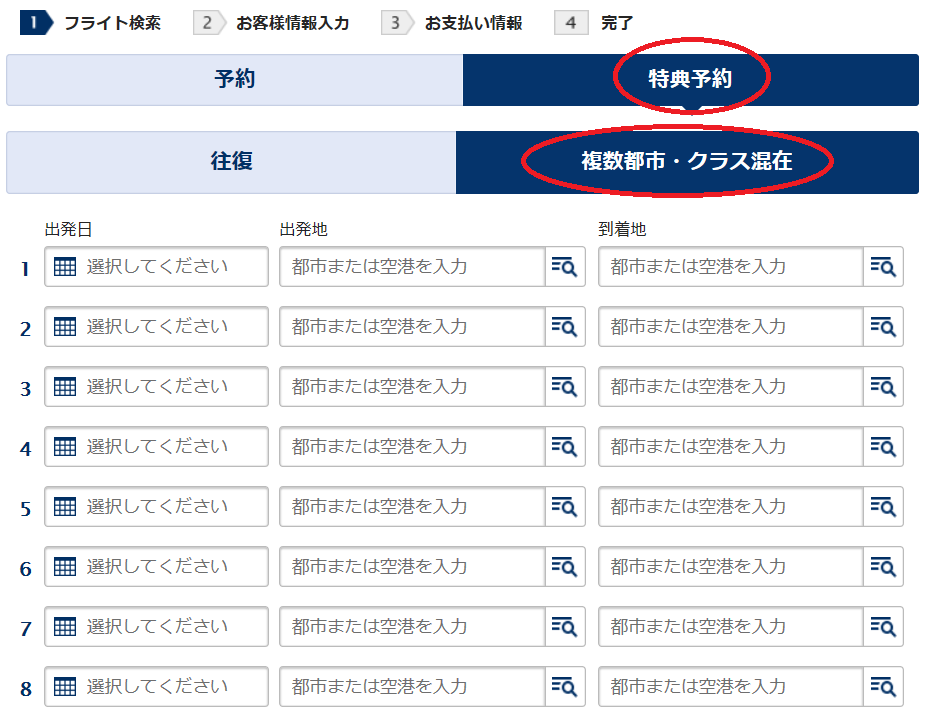Click 選択してください date text in row 8

(157, 687)
